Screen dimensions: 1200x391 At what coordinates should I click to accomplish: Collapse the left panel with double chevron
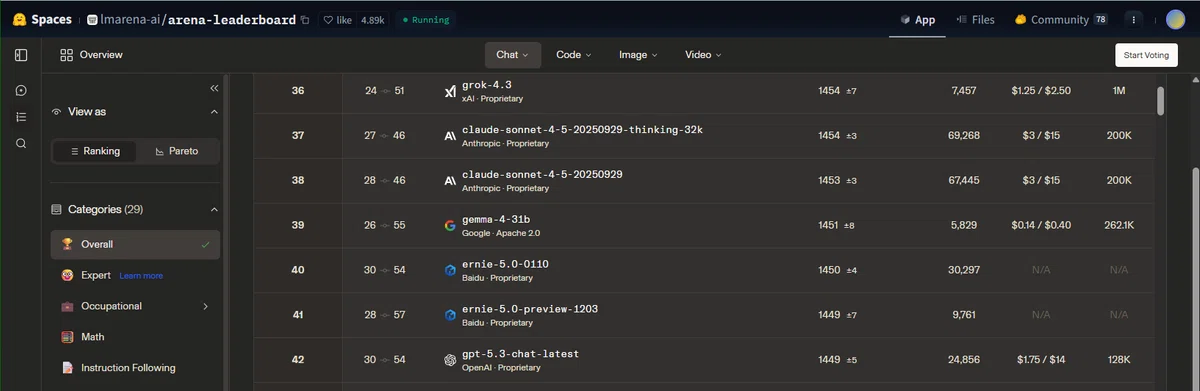click(214, 88)
